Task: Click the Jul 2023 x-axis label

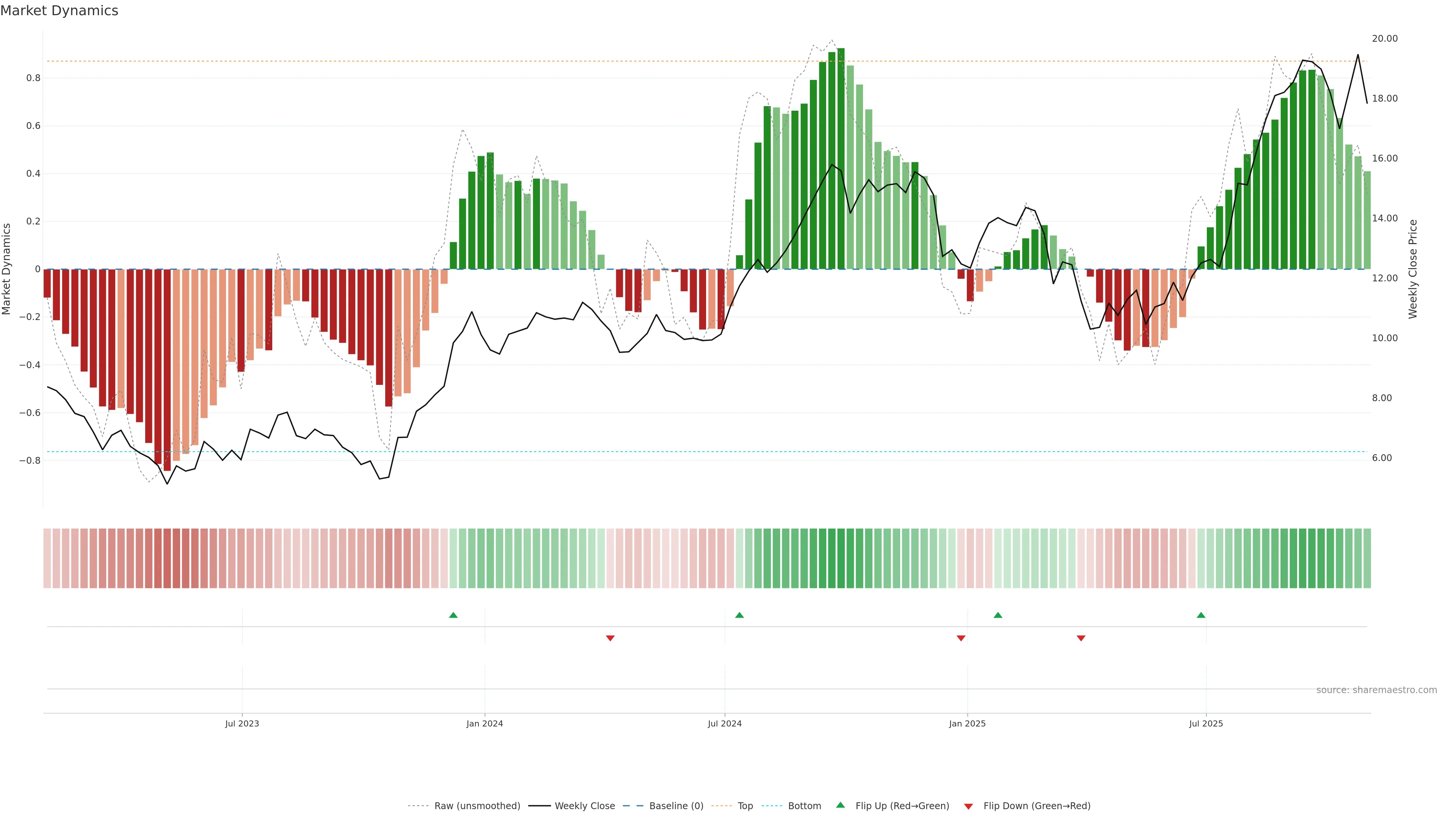Action: (x=242, y=723)
